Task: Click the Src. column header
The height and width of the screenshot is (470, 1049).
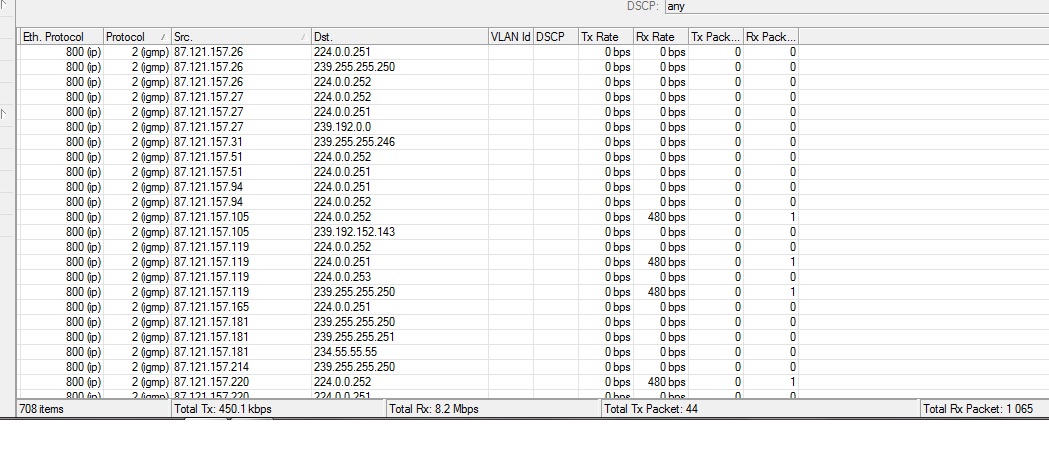Action: 230,37
